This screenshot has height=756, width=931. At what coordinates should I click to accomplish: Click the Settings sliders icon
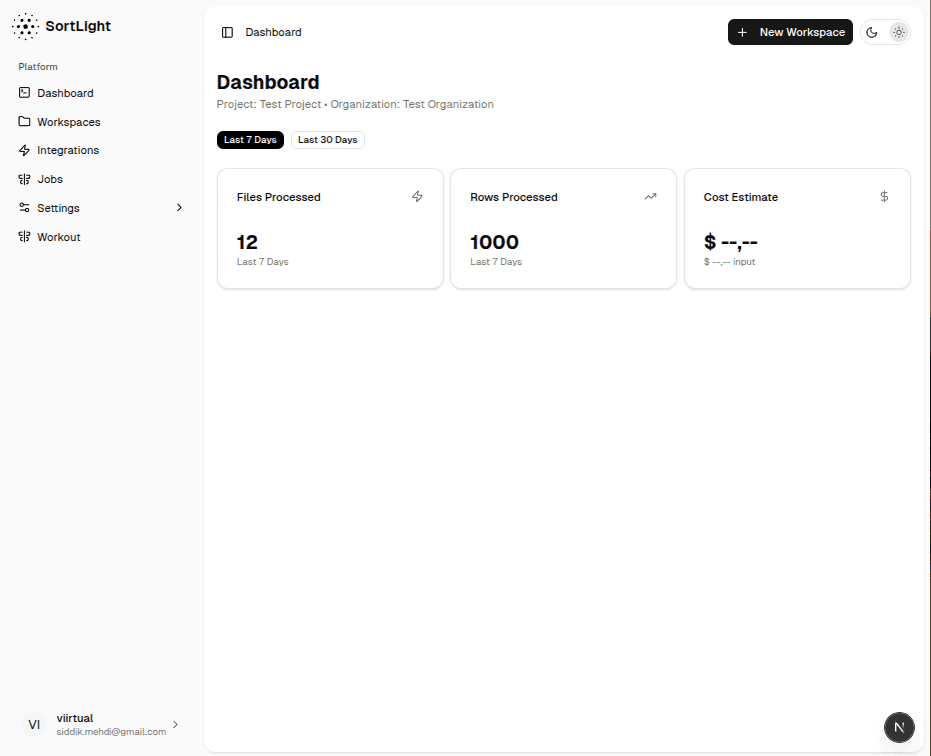click(x=24, y=208)
